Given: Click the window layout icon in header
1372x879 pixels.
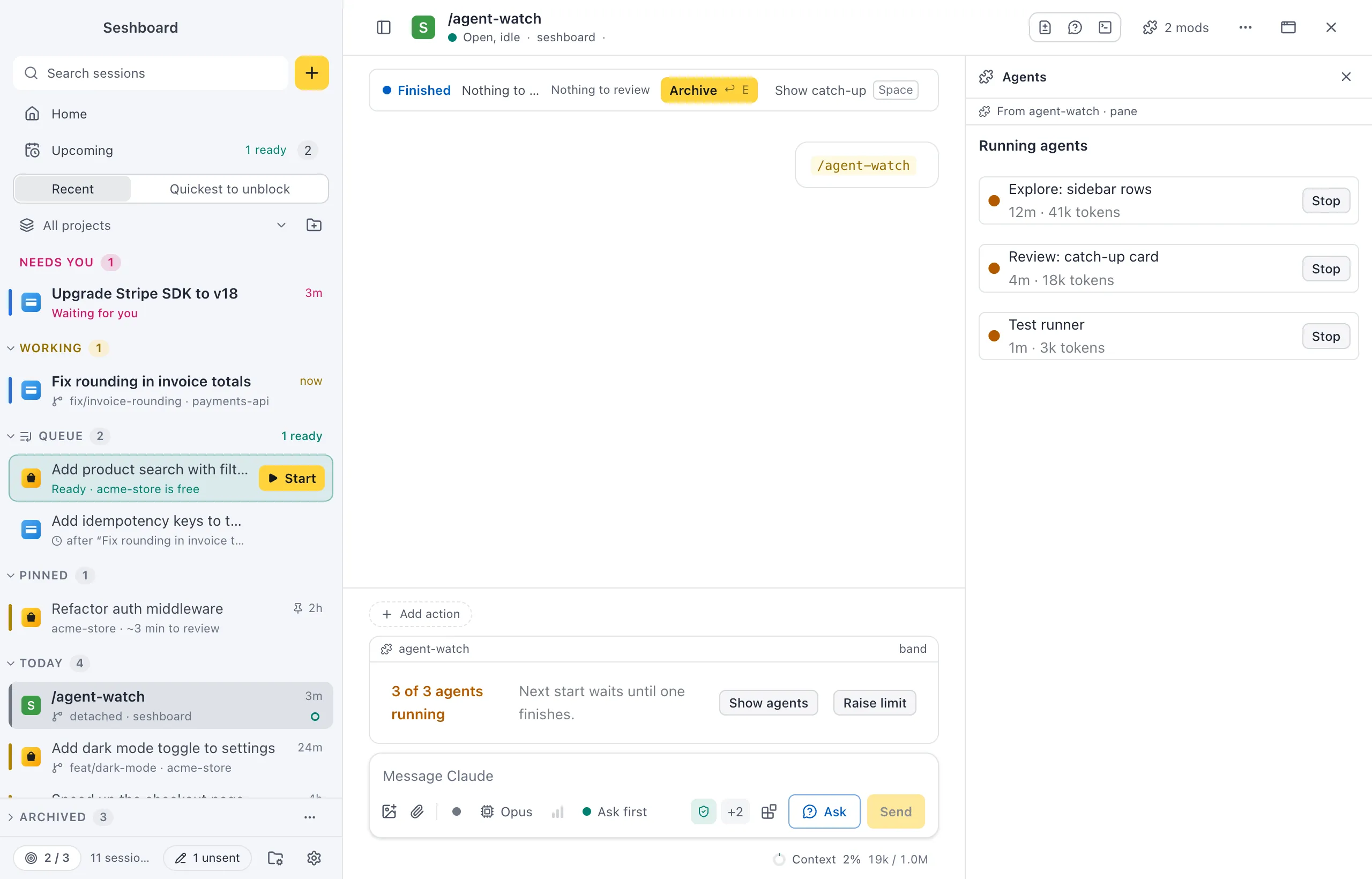Looking at the screenshot, I should (x=1288, y=27).
